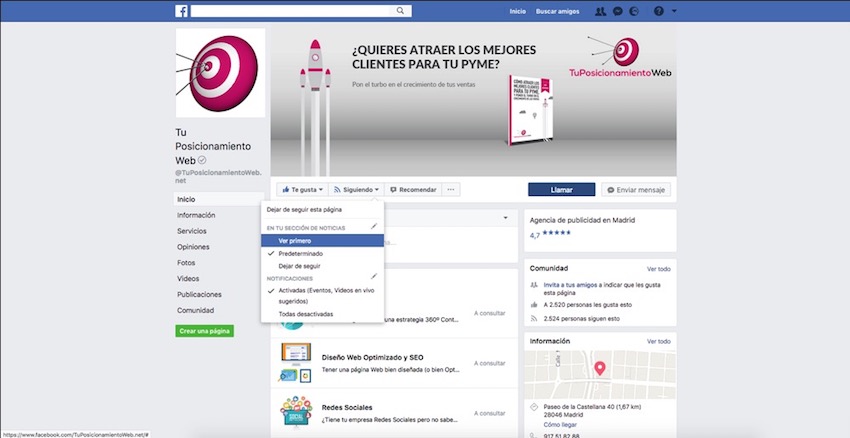Viewport: 850px width, 438px height.
Task: Click the Crear una página button
Action: tap(204, 331)
